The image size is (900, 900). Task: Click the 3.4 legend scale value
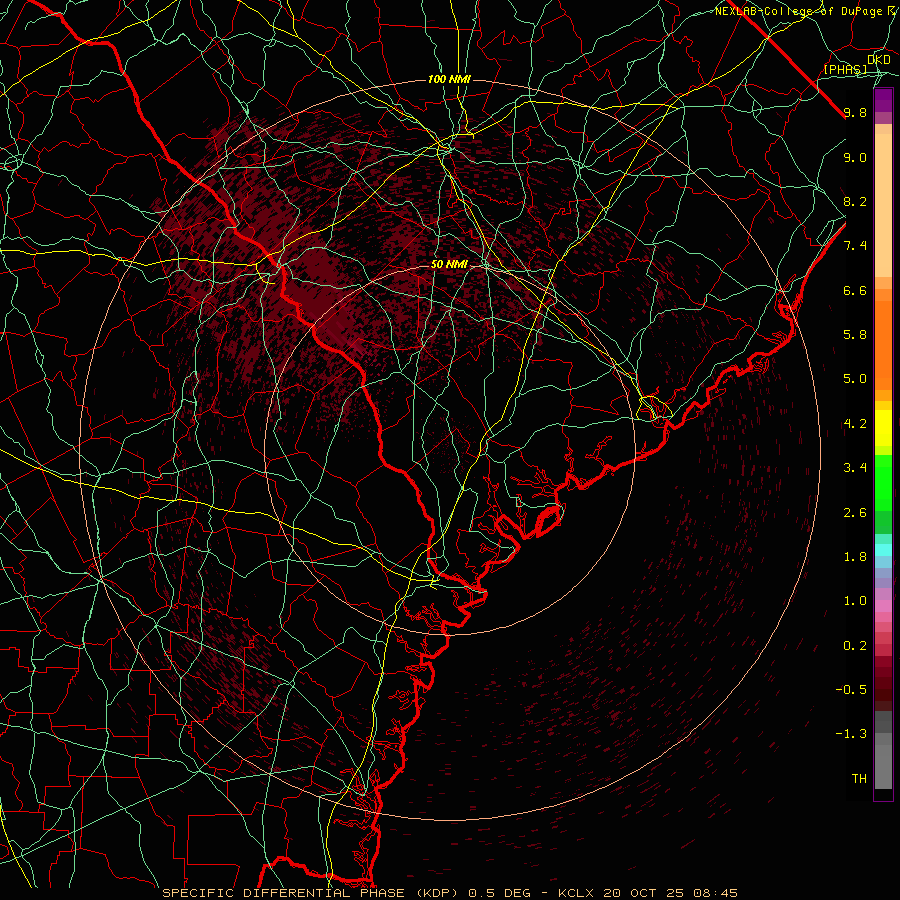[x=855, y=468]
